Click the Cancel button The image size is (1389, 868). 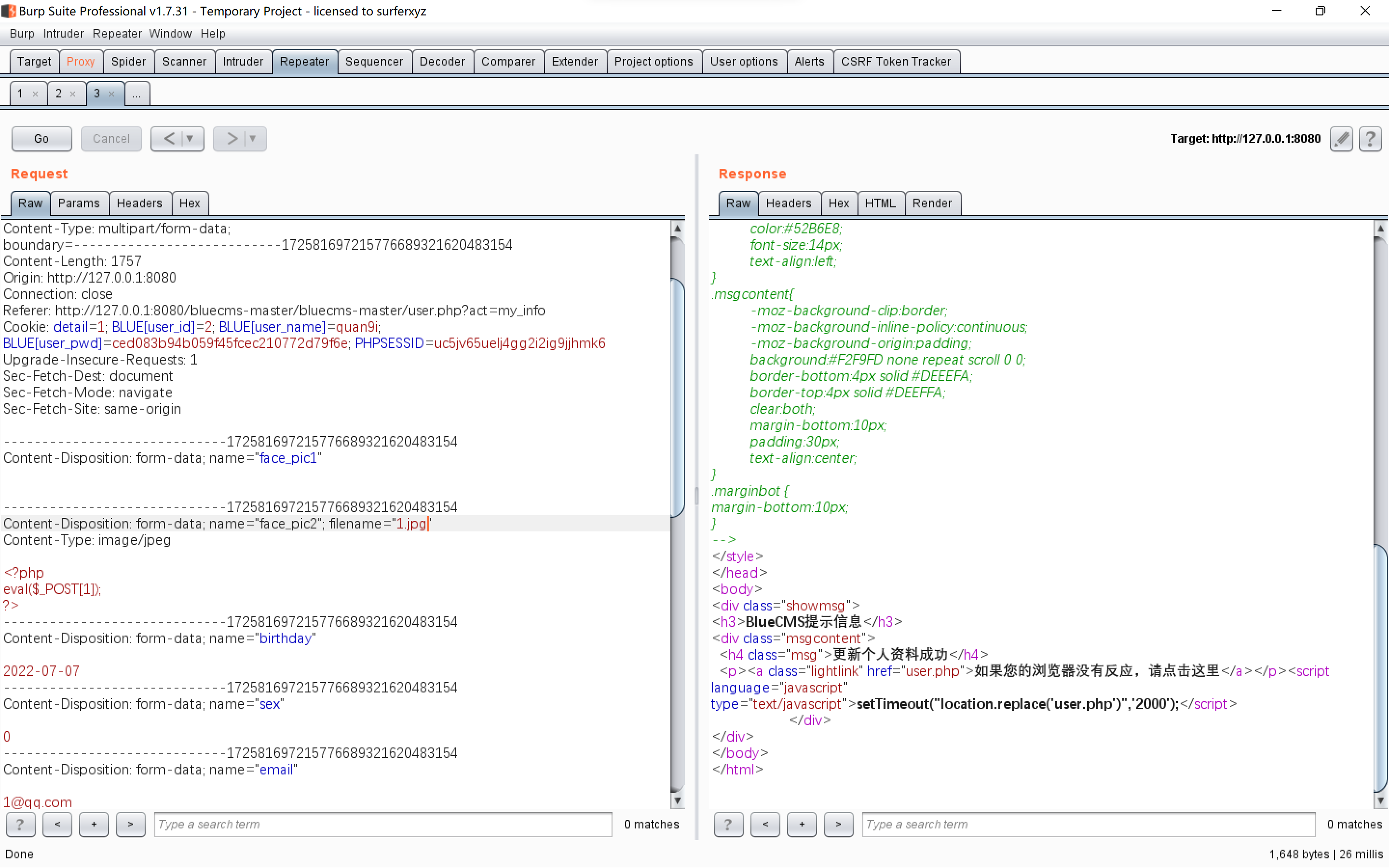[111, 139]
